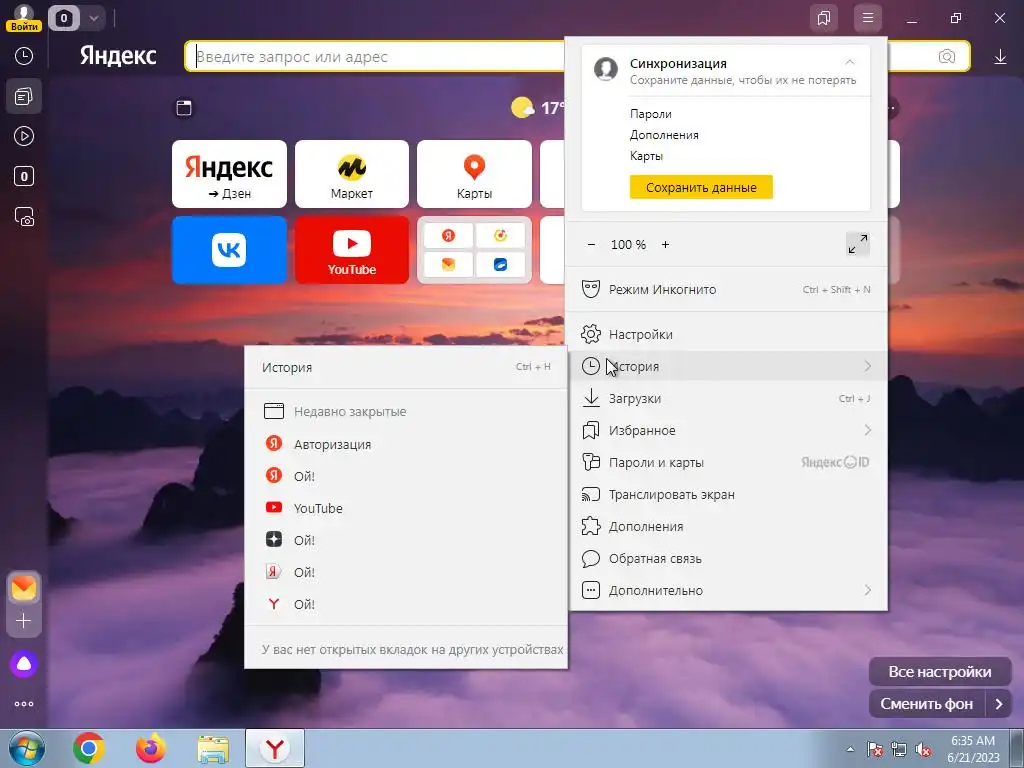Viewport: 1024px width, 768px height.
Task: Click the Яндекс logo
Action: [118, 56]
